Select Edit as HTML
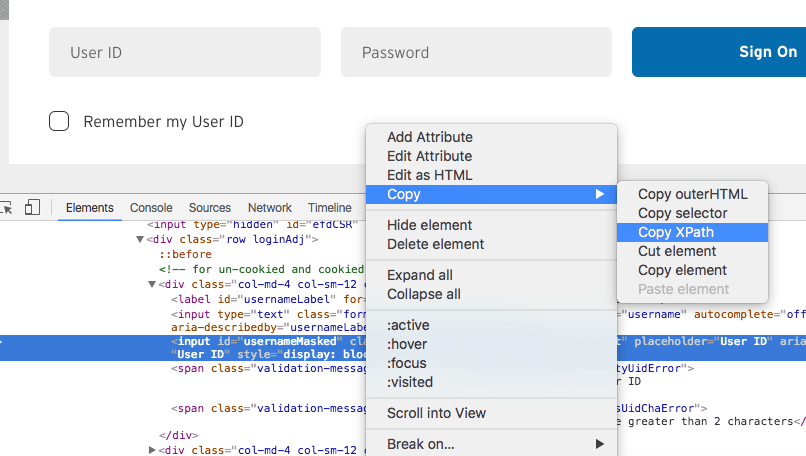 click(x=429, y=175)
